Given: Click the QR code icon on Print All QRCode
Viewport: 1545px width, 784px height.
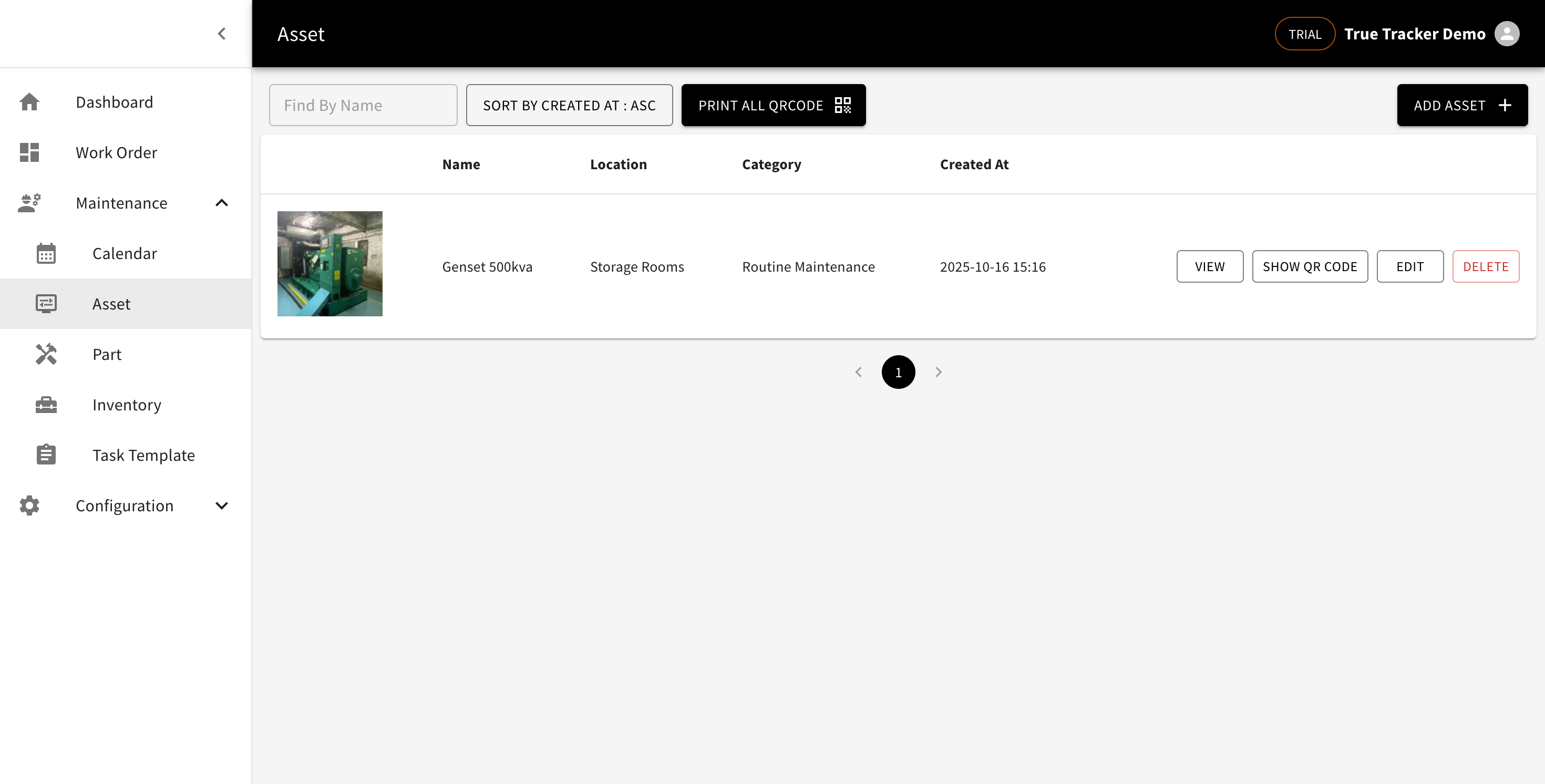Looking at the screenshot, I should click(843, 105).
